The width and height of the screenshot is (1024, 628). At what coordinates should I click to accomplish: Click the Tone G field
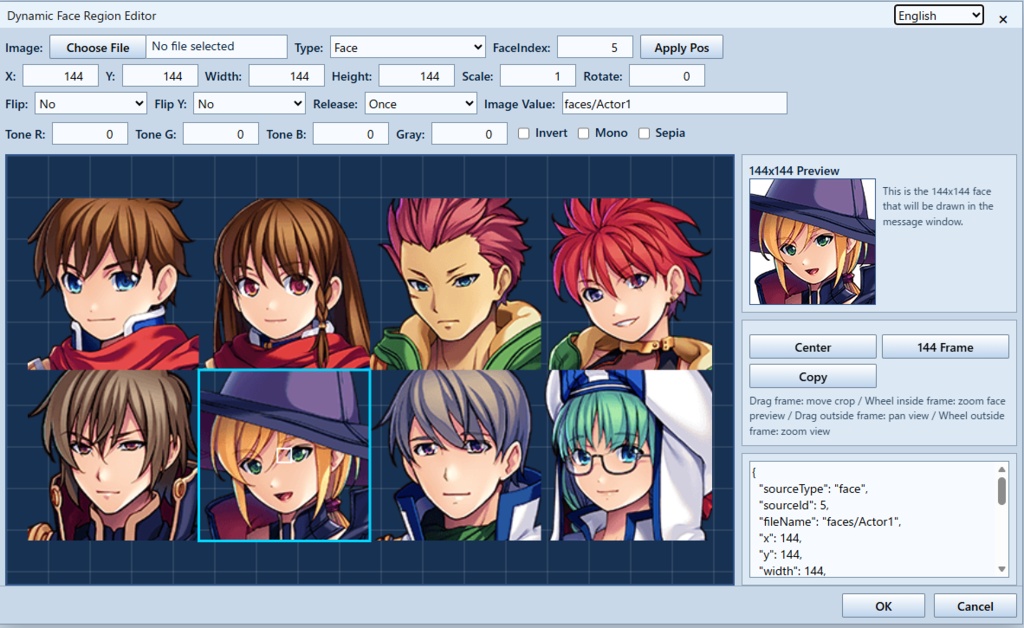pyautogui.click(x=221, y=134)
